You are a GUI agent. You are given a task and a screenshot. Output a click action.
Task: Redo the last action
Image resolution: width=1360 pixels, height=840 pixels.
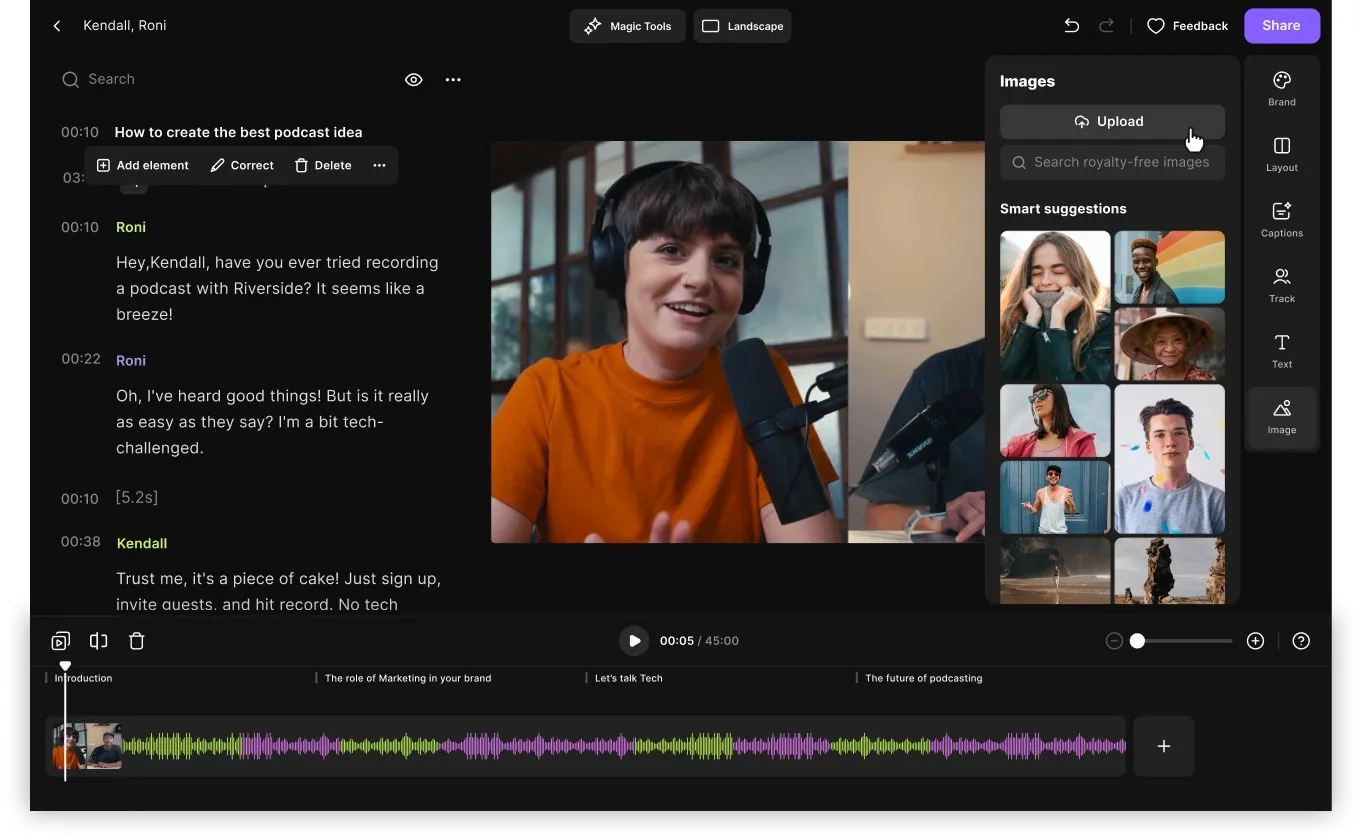(1106, 26)
